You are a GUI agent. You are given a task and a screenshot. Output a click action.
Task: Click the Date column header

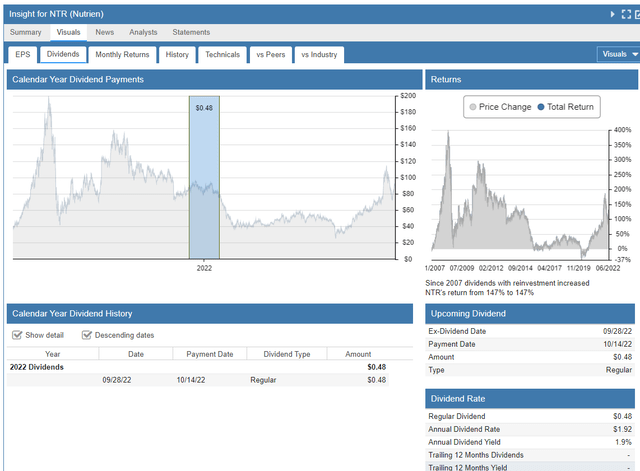tap(136, 354)
